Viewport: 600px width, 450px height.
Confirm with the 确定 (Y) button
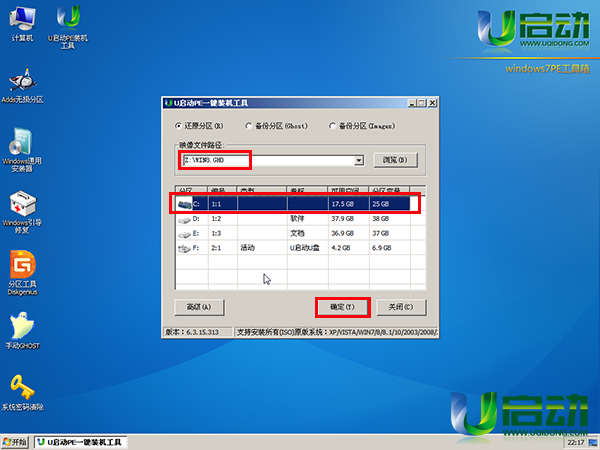(x=342, y=307)
